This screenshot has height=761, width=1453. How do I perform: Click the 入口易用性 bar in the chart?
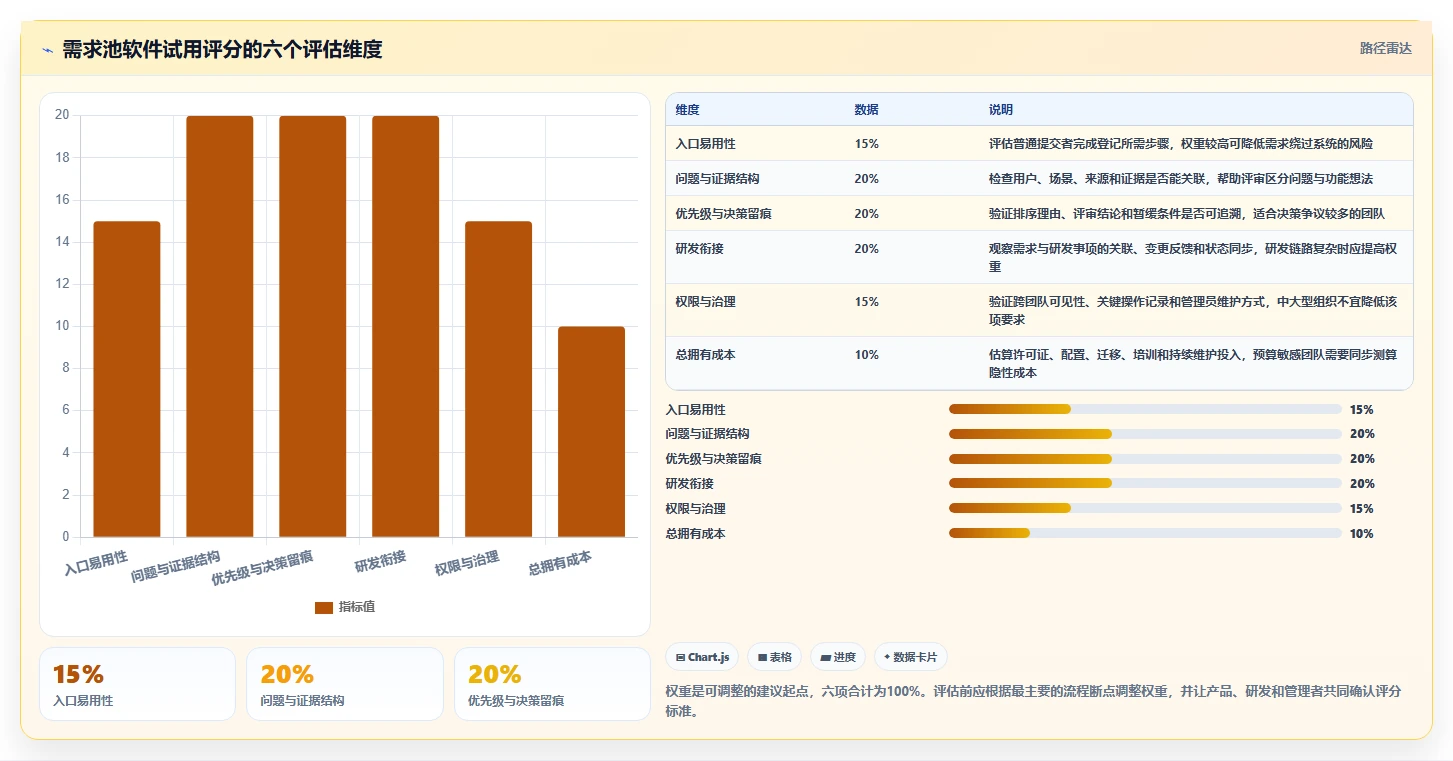pos(127,379)
